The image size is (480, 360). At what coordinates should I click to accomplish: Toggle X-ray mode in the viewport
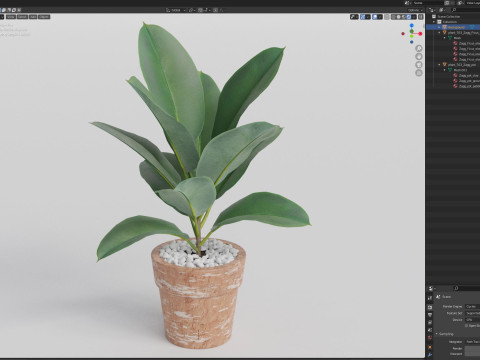tap(387, 17)
